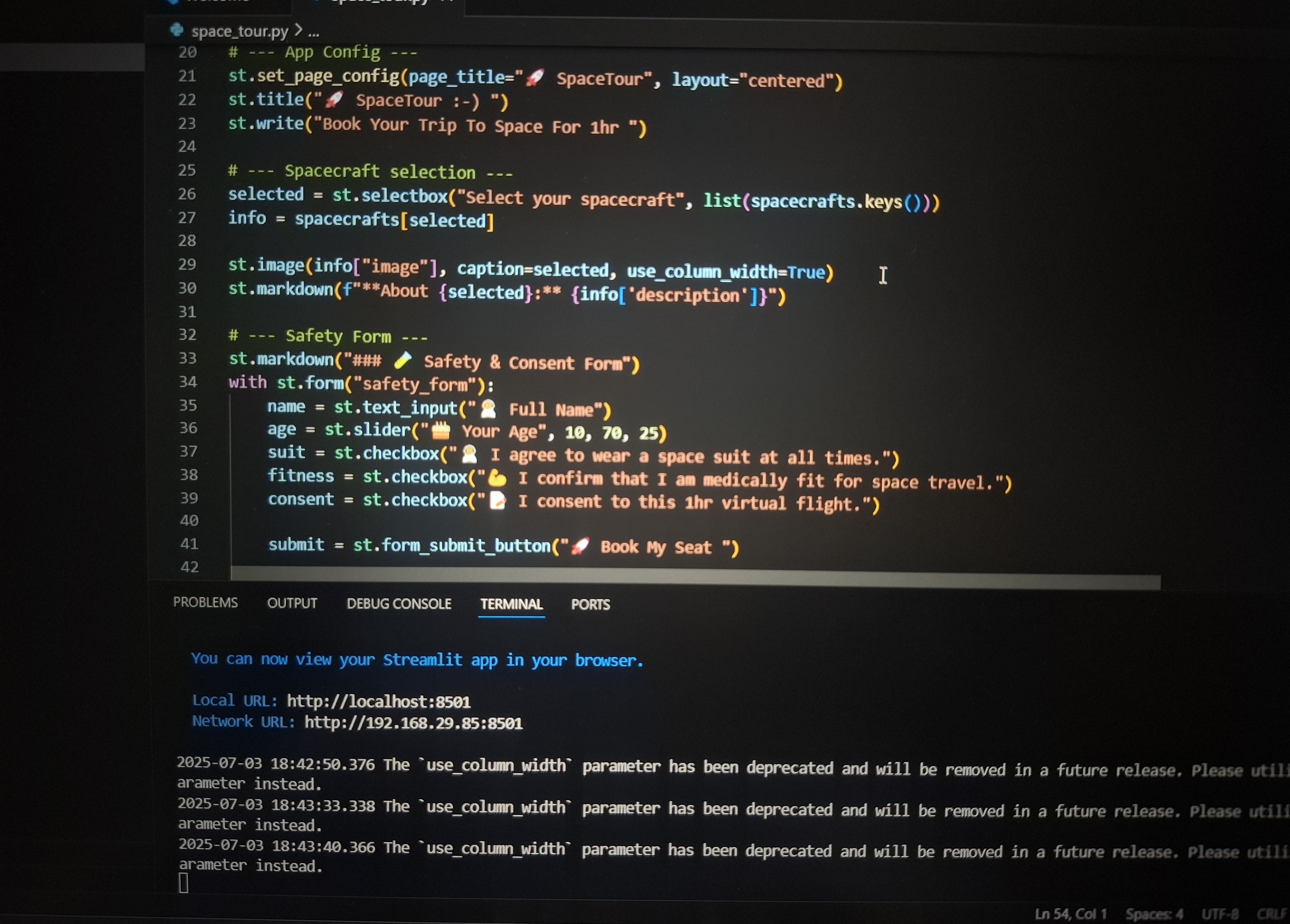The width and height of the screenshot is (1290, 924).
Task: Switch to the PROBLEMS panel tab
Action: pos(205,602)
